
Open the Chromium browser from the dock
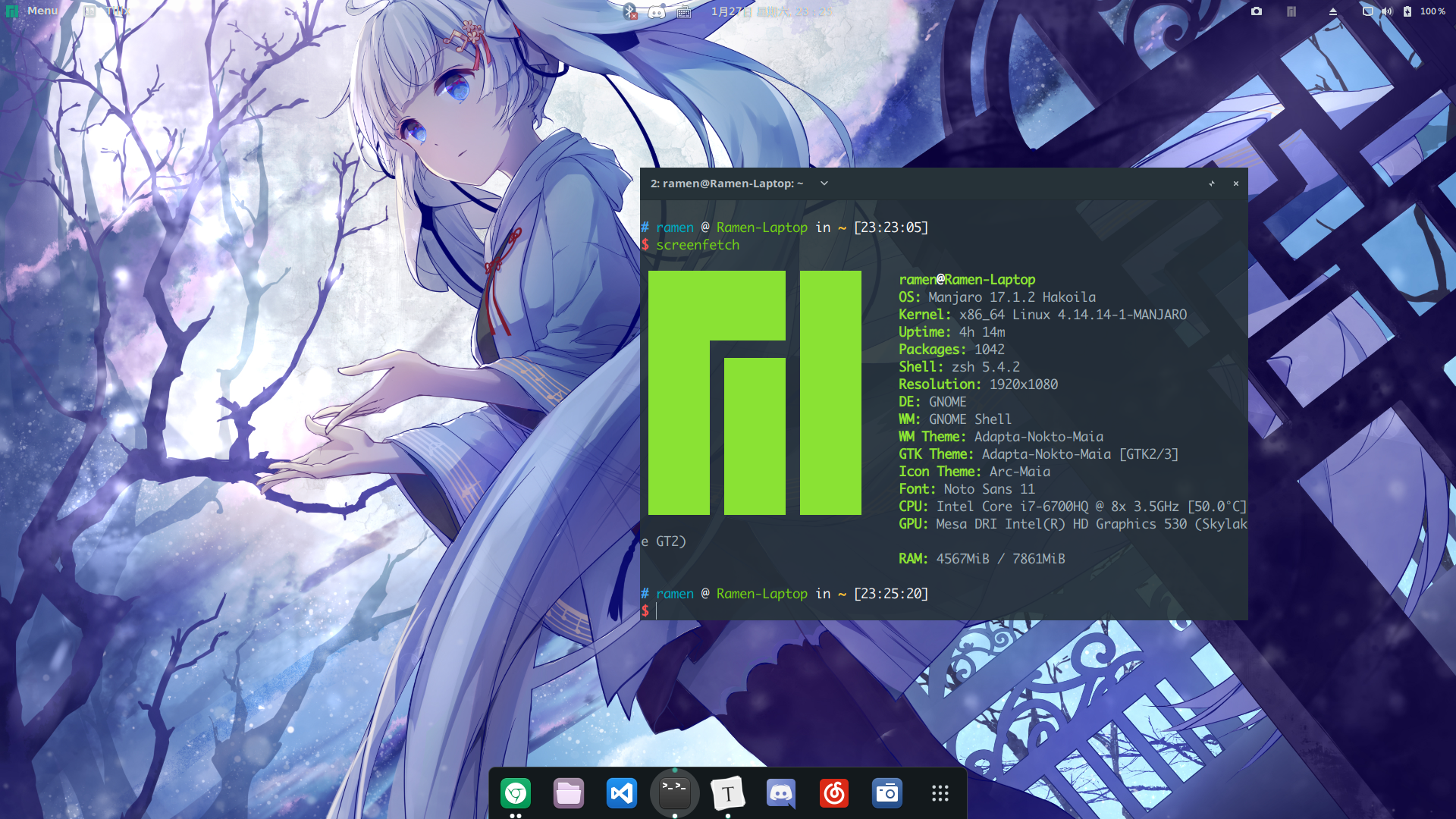516,793
